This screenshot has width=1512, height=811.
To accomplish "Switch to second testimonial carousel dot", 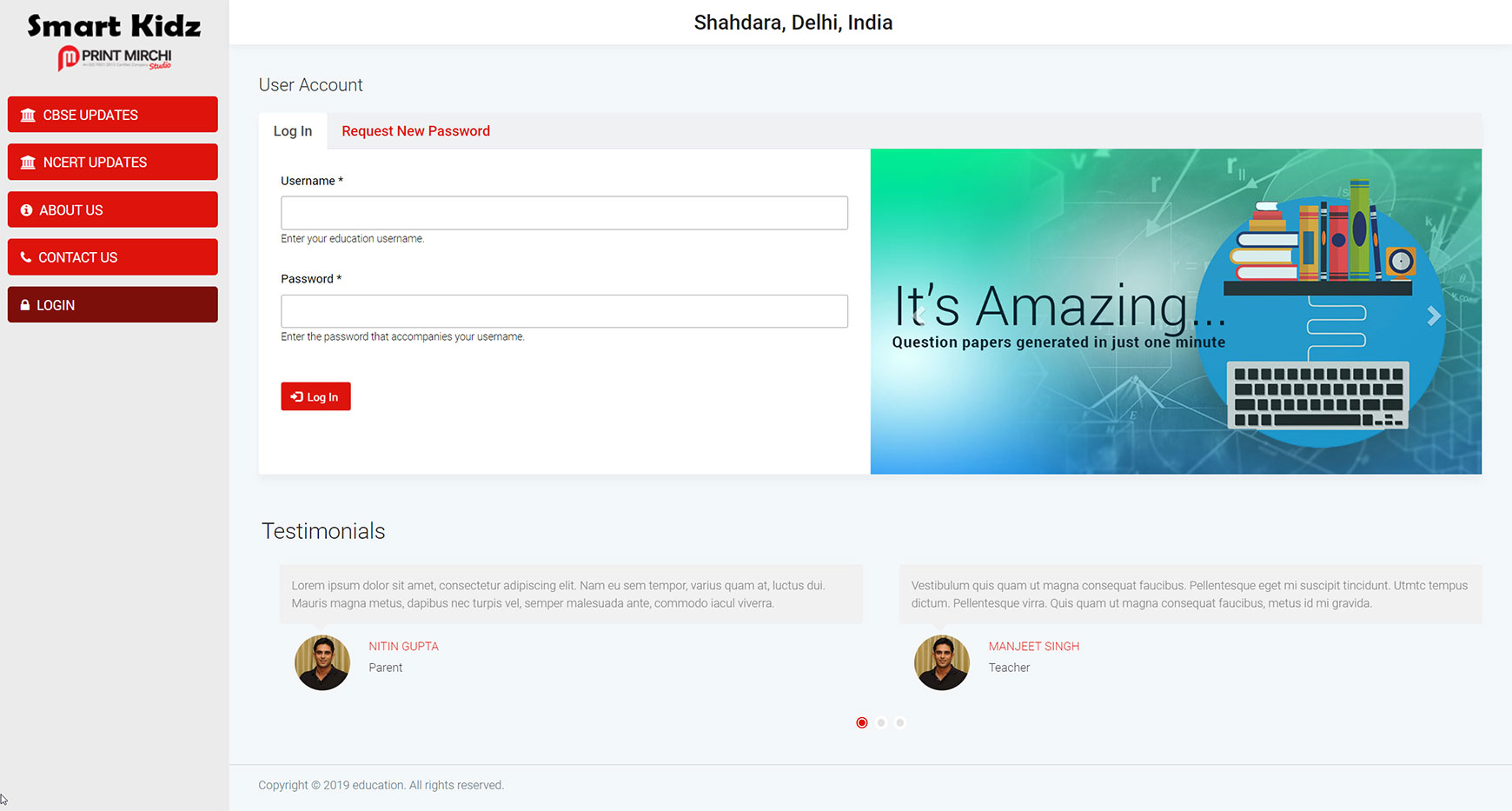I will [881, 722].
